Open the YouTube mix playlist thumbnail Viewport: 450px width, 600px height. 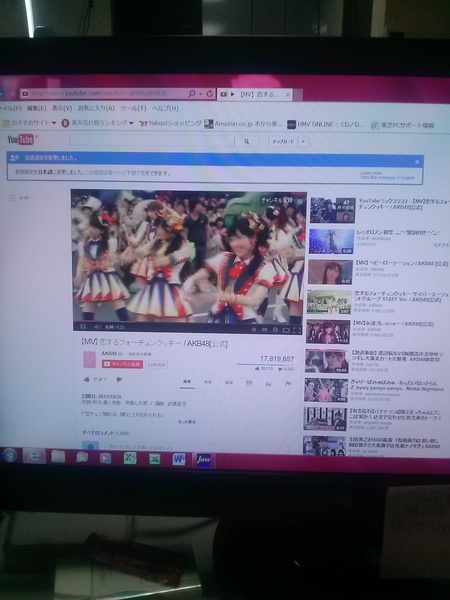333,210
